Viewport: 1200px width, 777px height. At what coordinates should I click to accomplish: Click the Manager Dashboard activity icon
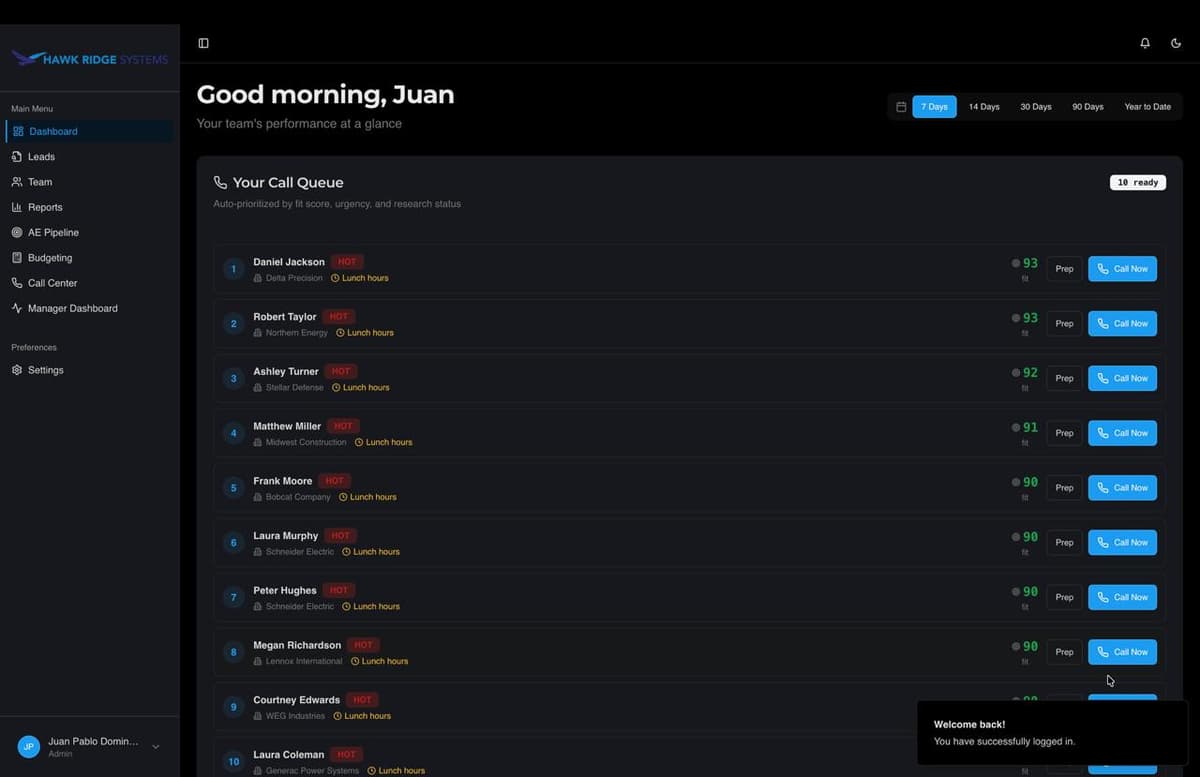pyautogui.click(x=16, y=308)
